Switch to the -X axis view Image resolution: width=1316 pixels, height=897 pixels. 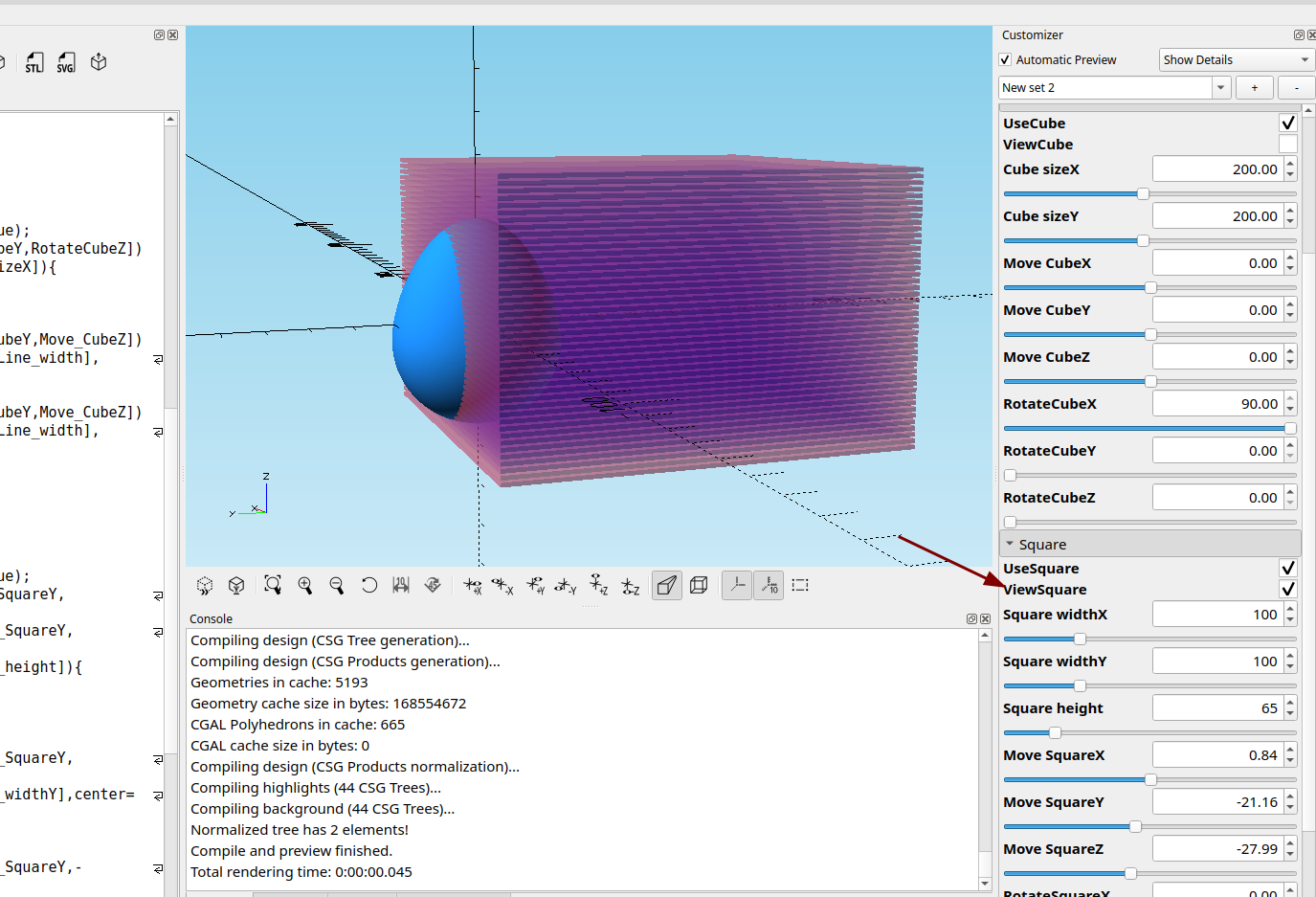(x=502, y=585)
